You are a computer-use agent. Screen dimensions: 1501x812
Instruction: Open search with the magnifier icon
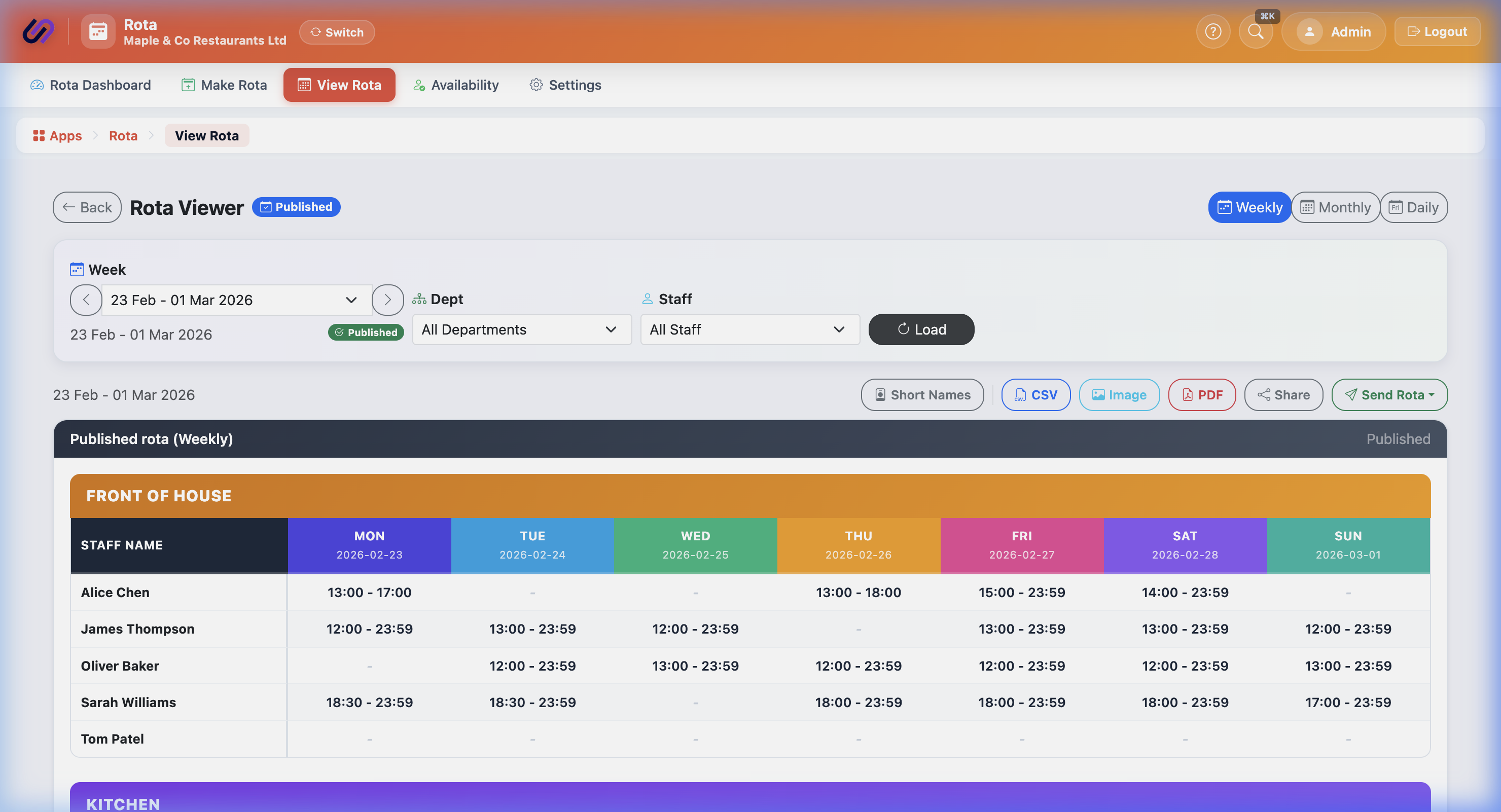(1256, 31)
